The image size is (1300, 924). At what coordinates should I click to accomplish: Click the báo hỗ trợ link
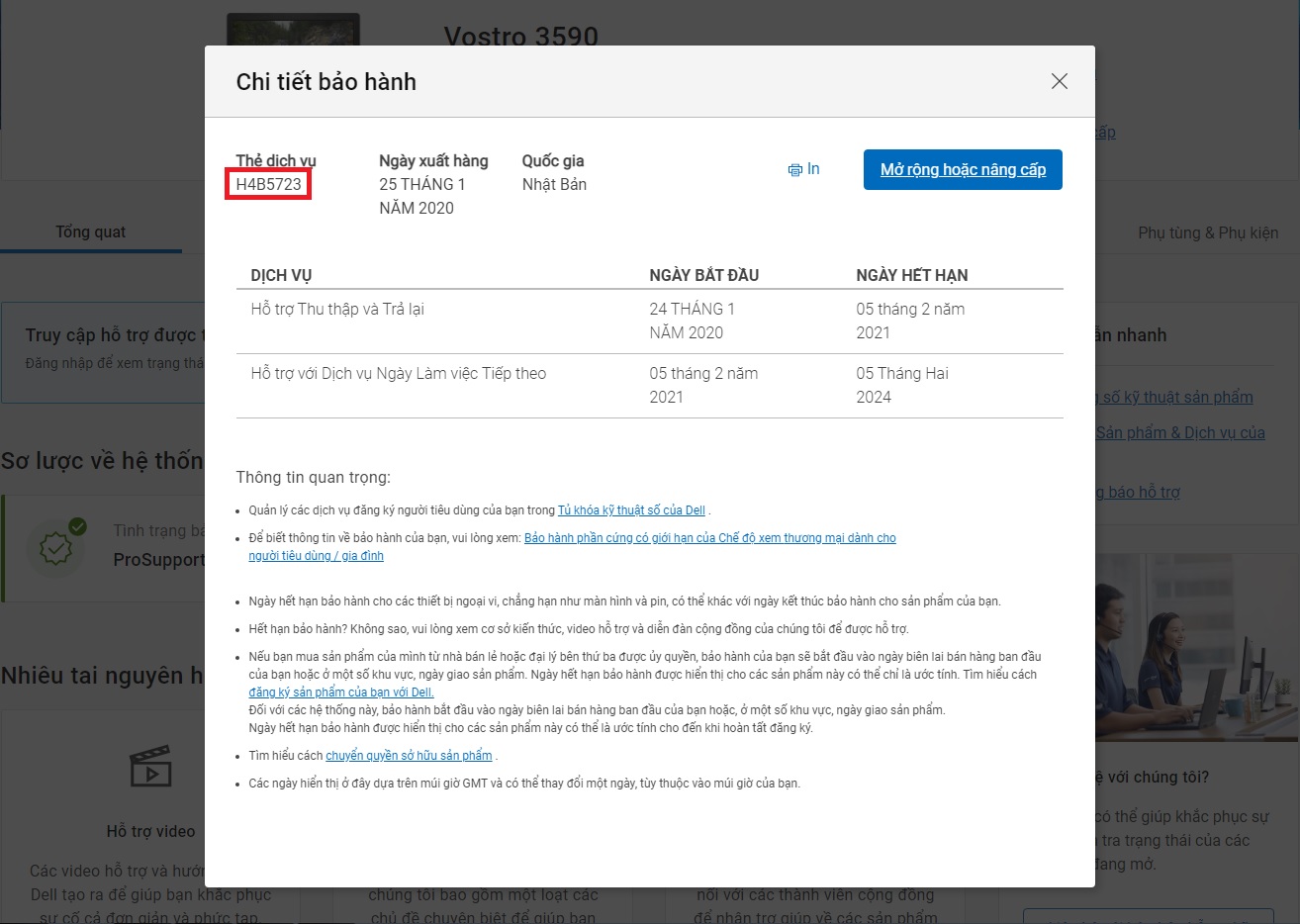[x=1143, y=492]
